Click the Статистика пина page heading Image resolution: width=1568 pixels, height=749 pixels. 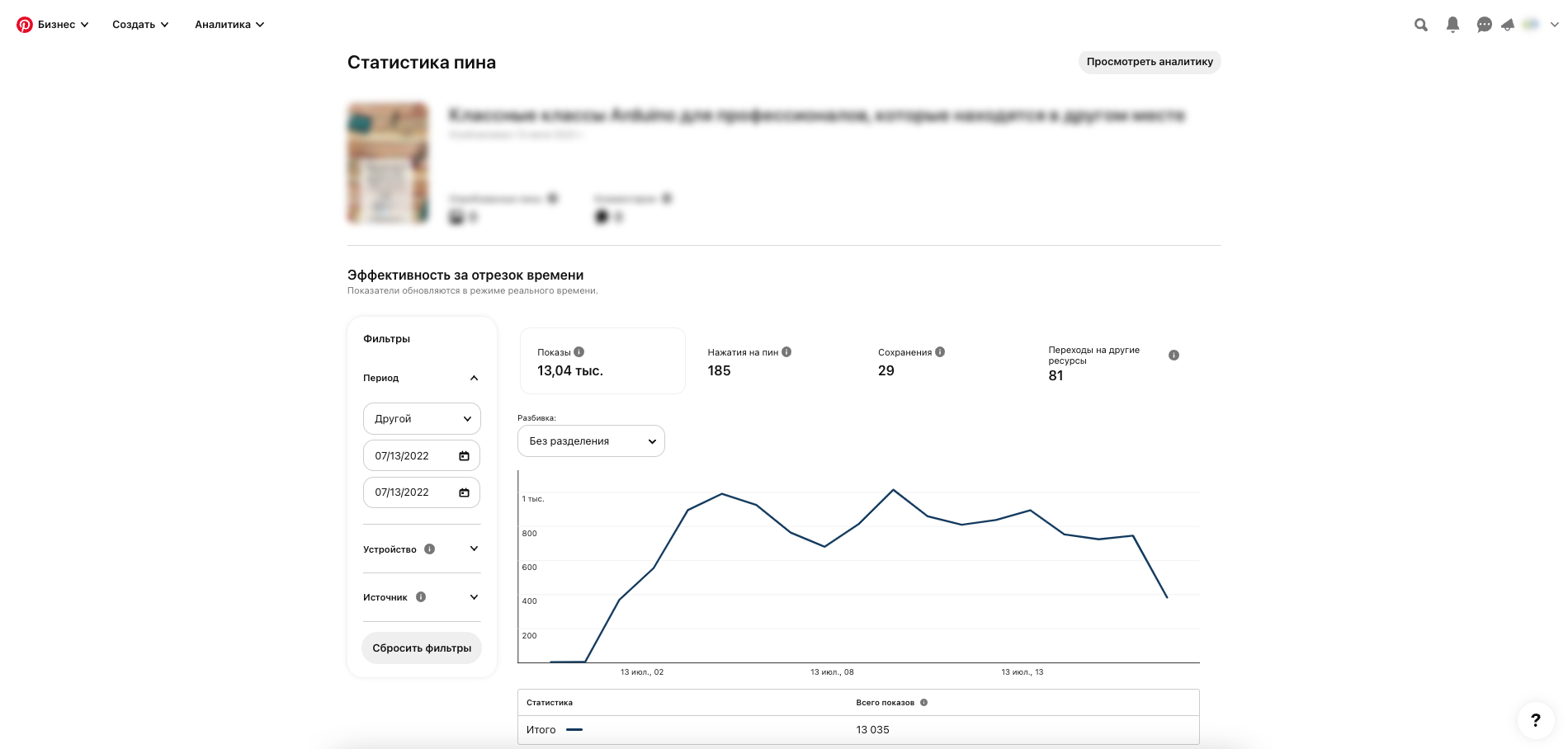pyautogui.click(x=422, y=63)
